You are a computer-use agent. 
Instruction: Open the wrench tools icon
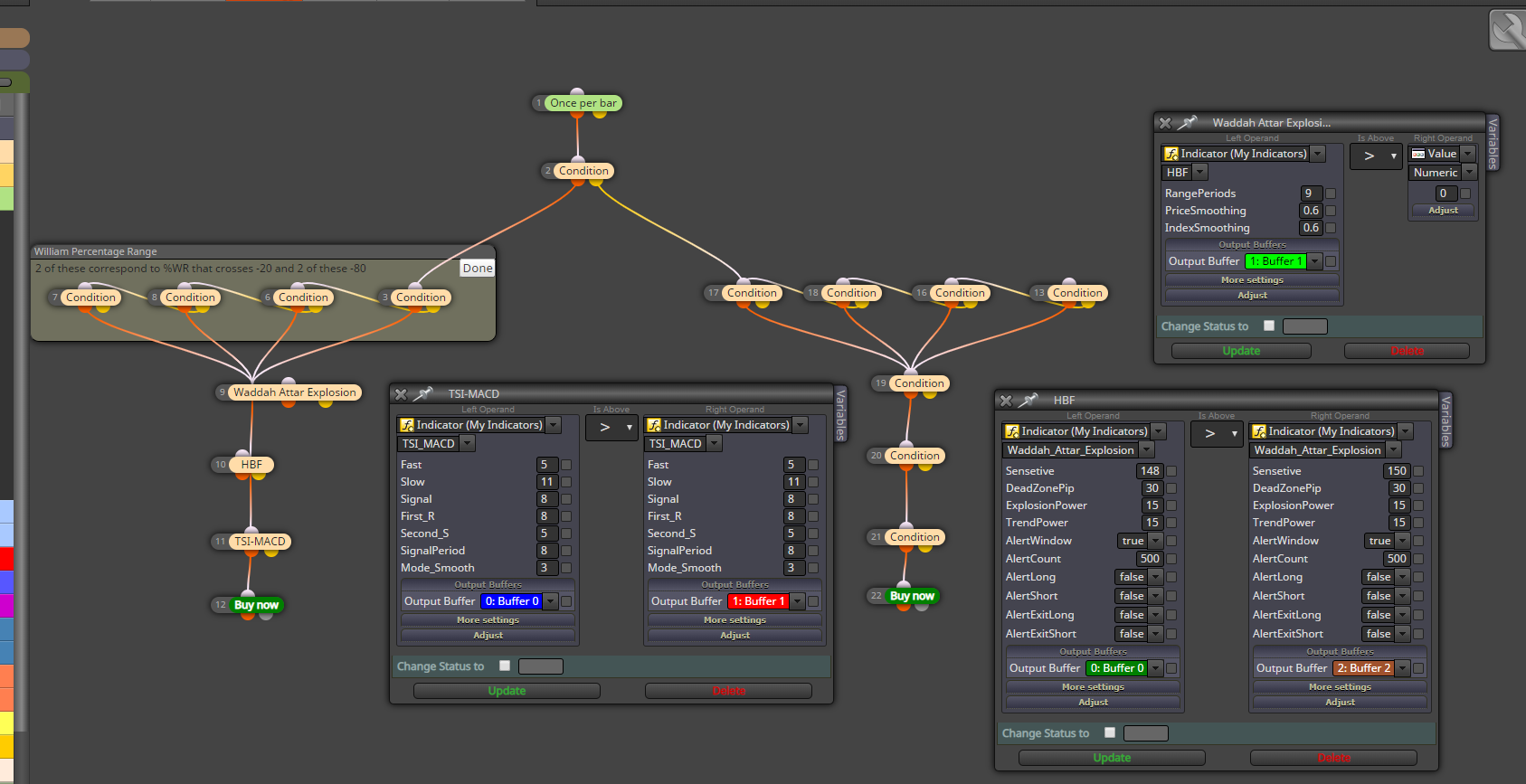pyautogui.click(x=1507, y=30)
